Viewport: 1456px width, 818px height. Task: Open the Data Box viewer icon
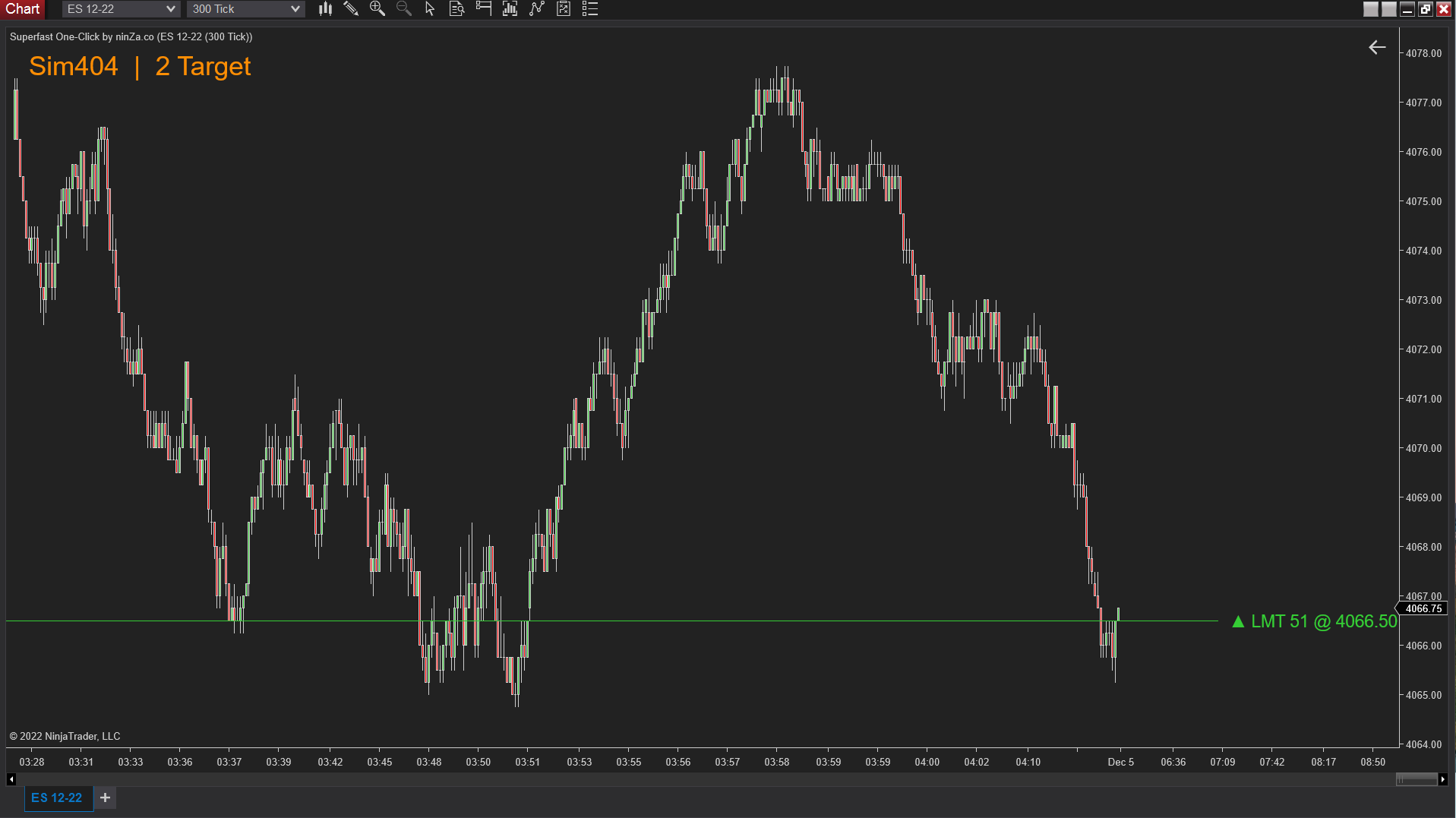coord(456,9)
